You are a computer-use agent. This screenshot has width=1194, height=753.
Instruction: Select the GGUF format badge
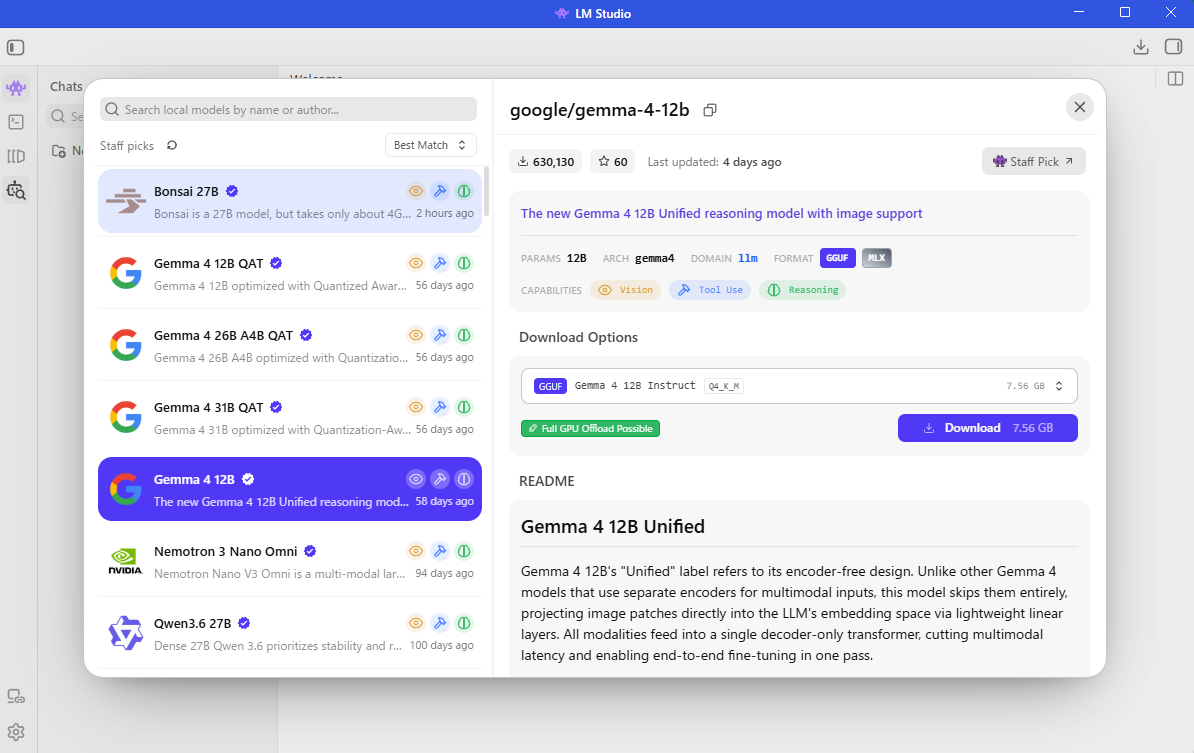[838, 258]
